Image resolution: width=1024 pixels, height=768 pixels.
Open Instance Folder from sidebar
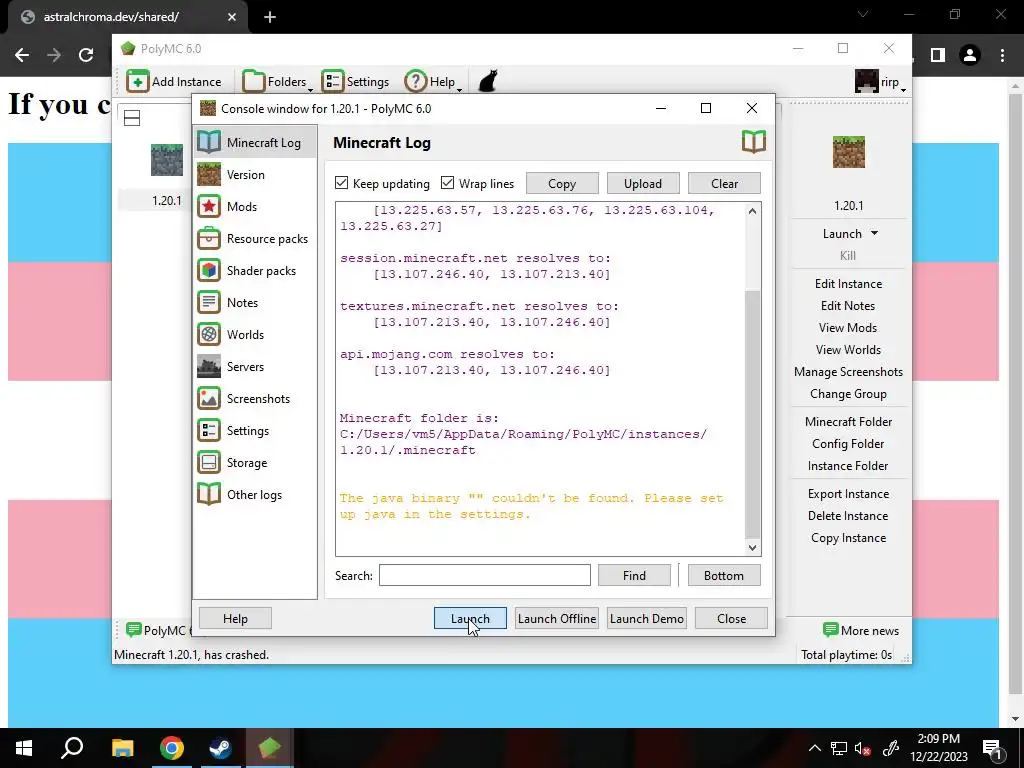tap(848, 466)
